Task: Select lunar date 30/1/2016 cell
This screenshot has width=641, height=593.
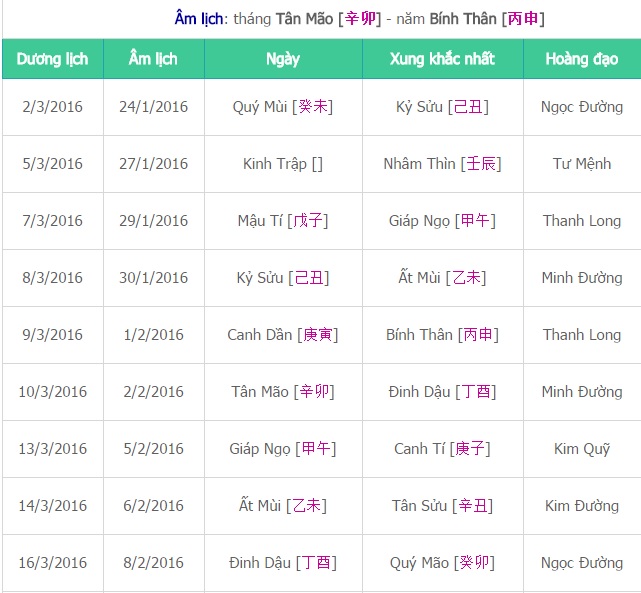Action: coord(153,278)
